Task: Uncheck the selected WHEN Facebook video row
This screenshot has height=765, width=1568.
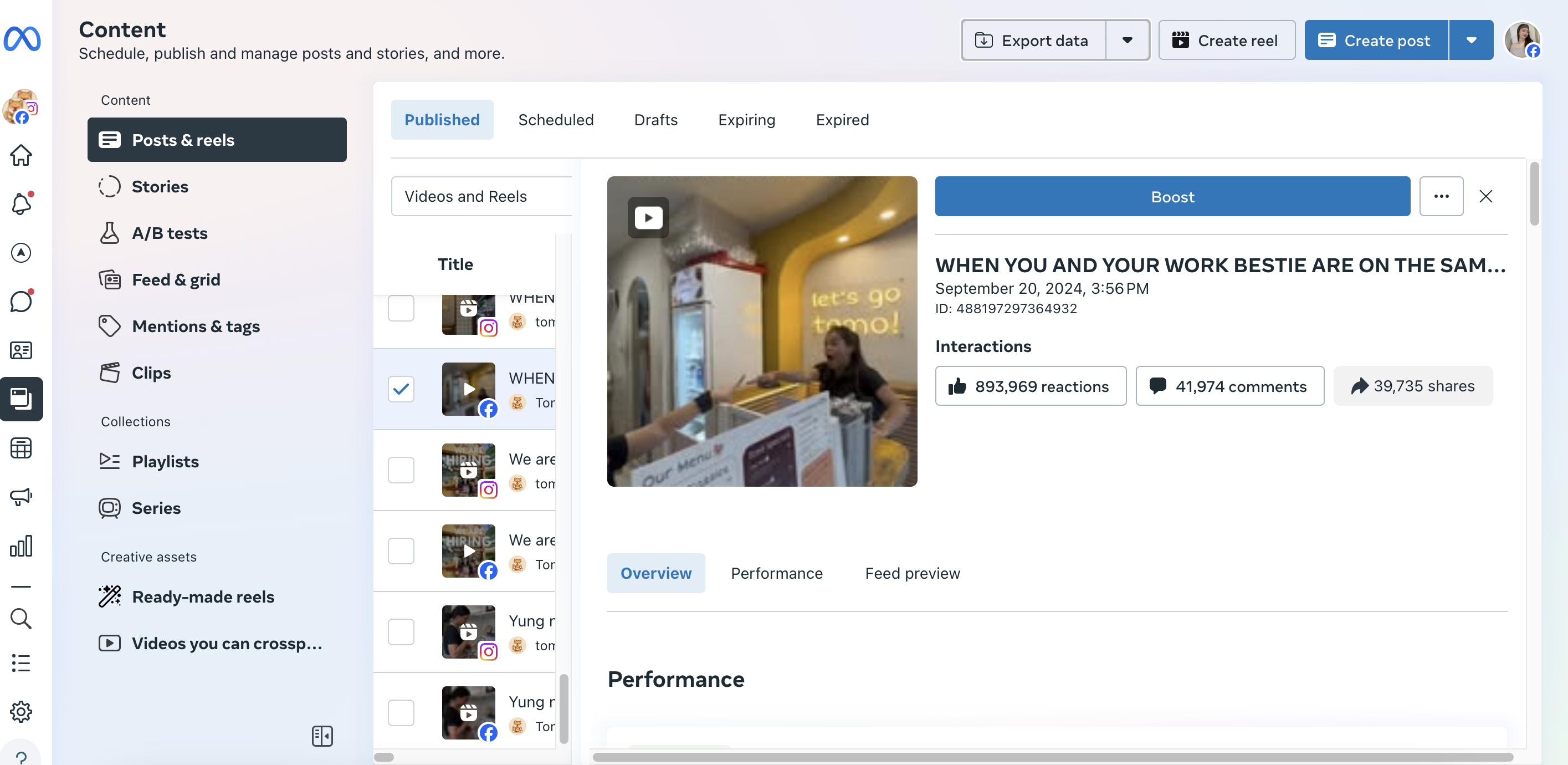Action: (401, 389)
